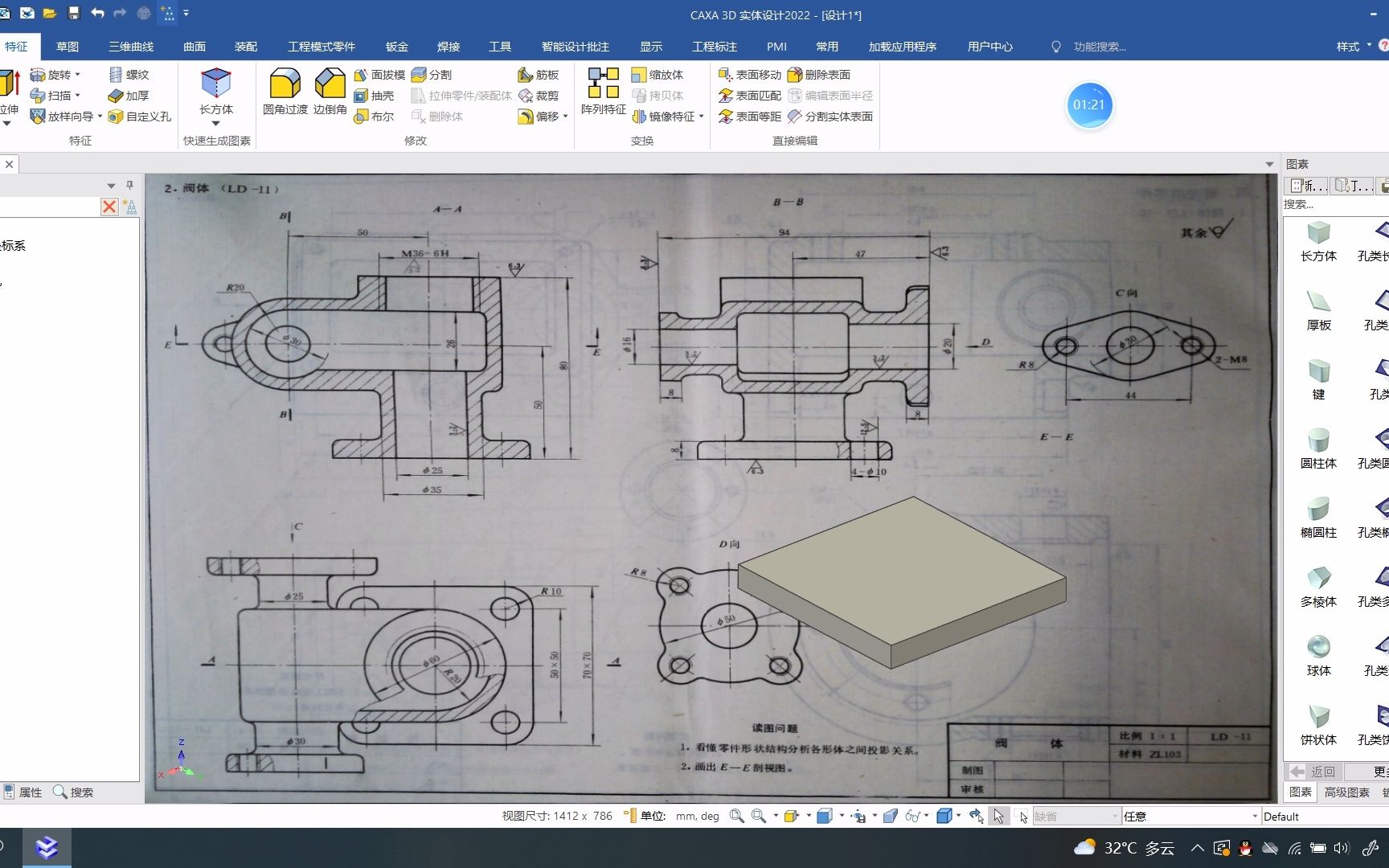
Task: Expand the 长方体 quick-shape dropdown arrow
Action: tap(215, 124)
